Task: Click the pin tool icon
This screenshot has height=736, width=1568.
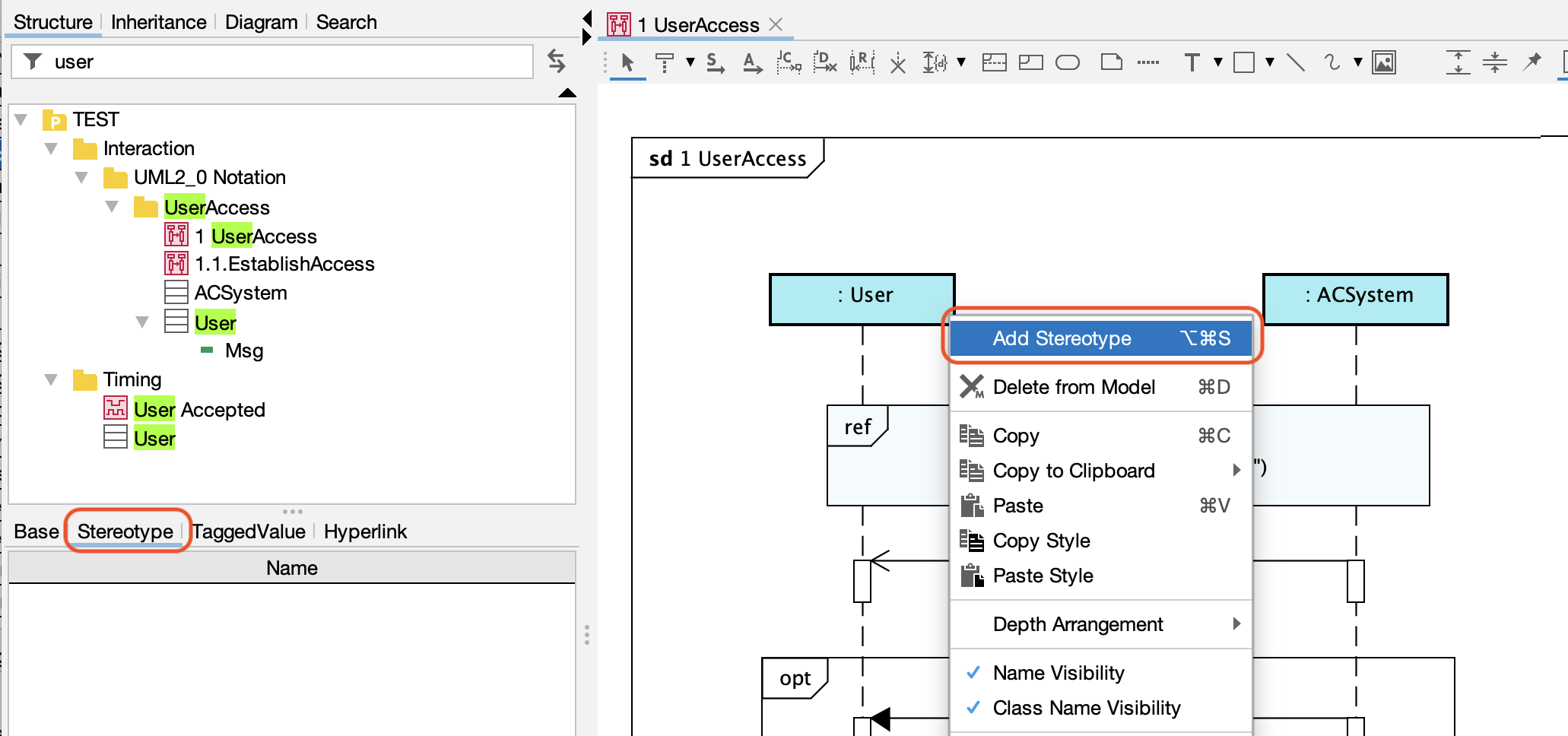Action: point(1532,62)
